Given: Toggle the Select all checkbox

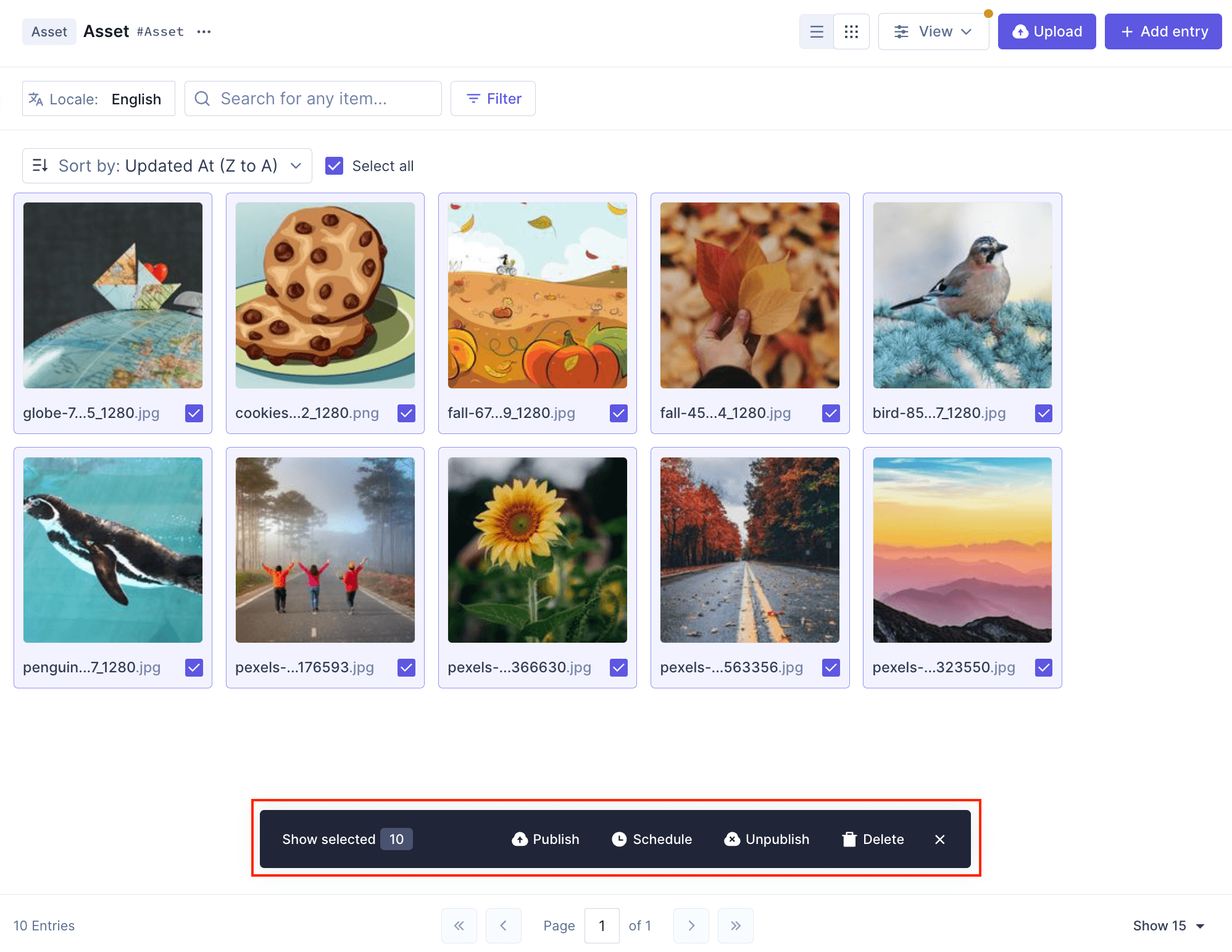Looking at the screenshot, I should point(334,165).
